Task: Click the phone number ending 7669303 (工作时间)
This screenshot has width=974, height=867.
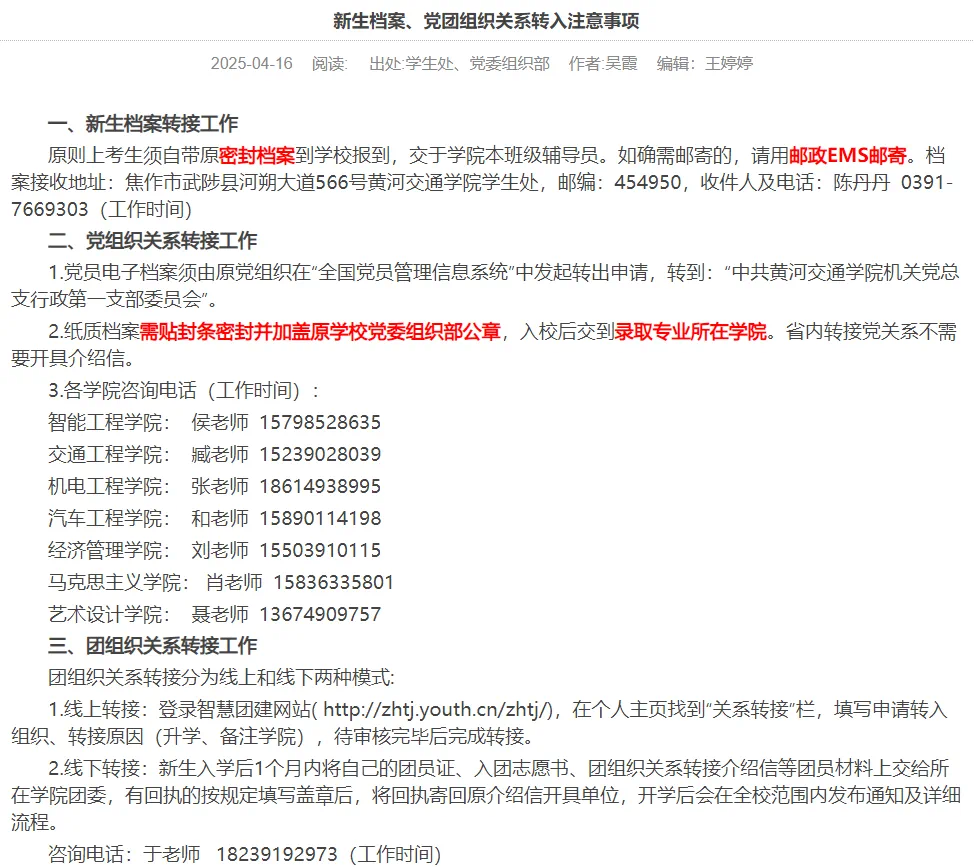Action: click(x=101, y=209)
